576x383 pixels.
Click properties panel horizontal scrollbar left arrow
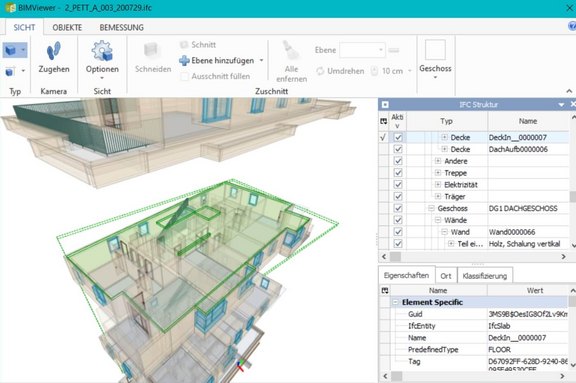pyautogui.click(x=385, y=376)
